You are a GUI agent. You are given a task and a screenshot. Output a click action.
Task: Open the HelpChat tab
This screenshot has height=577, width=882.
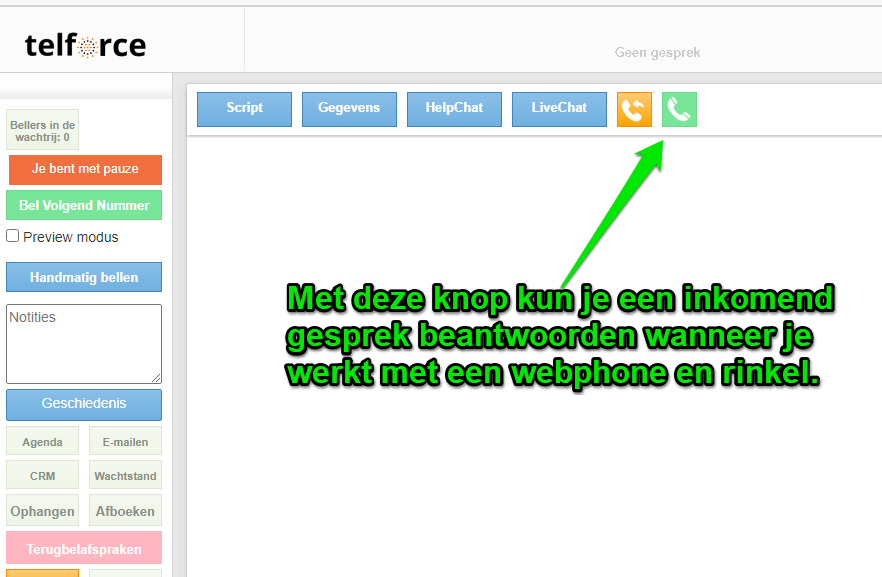[454, 109]
